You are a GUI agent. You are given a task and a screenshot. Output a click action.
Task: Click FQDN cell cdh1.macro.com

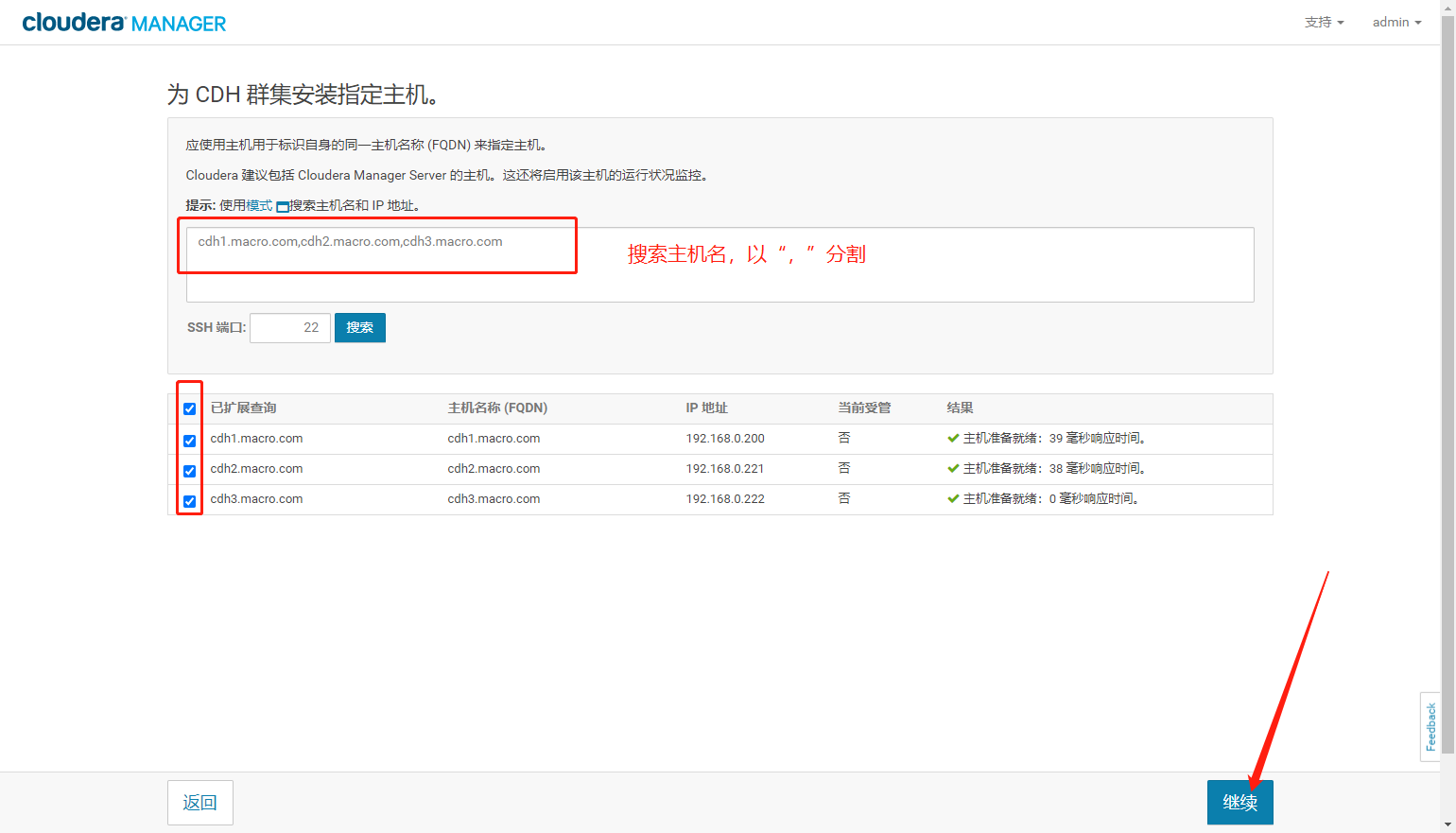pyautogui.click(x=494, y=439)
